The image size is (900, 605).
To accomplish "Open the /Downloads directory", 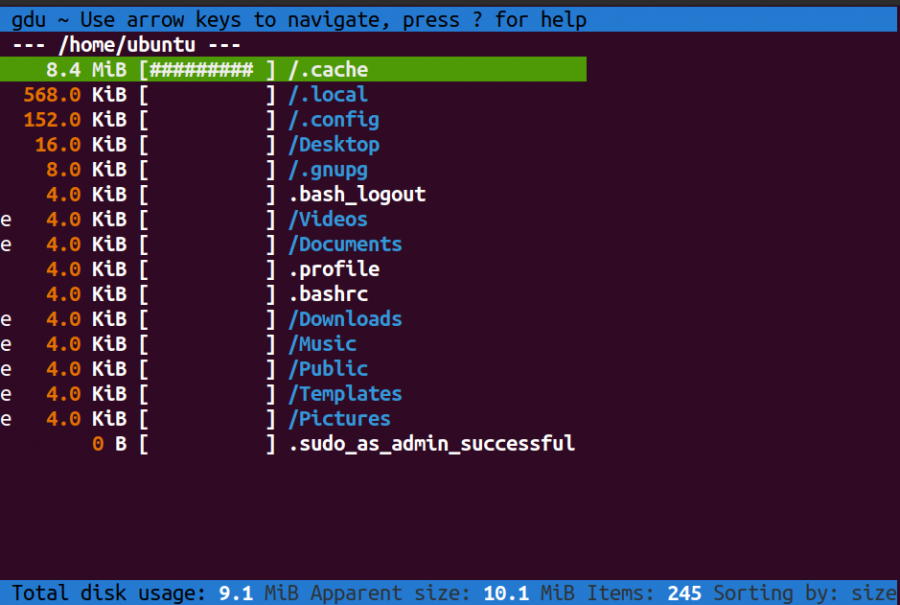I will coord(345,320).
